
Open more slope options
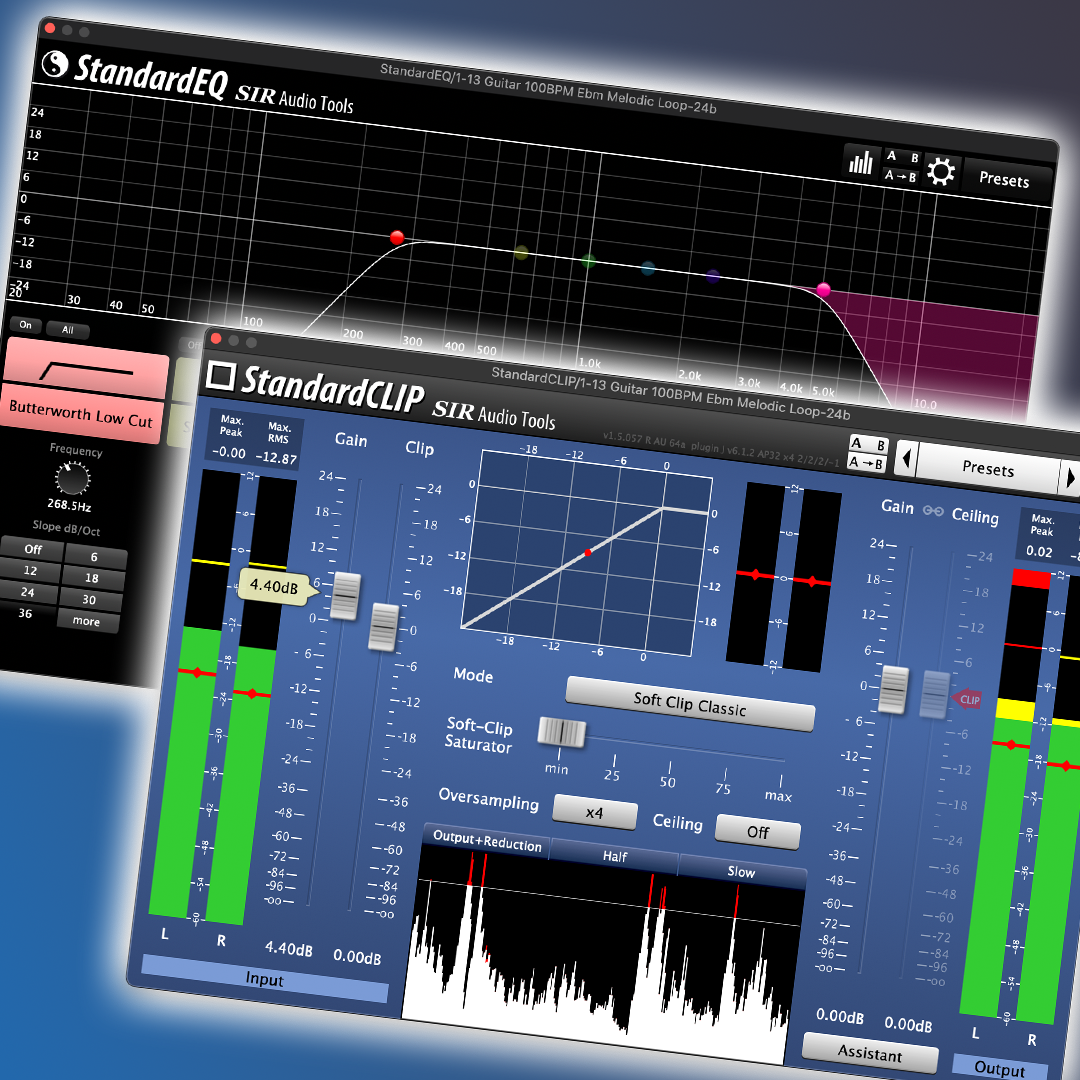click(86, 621)
